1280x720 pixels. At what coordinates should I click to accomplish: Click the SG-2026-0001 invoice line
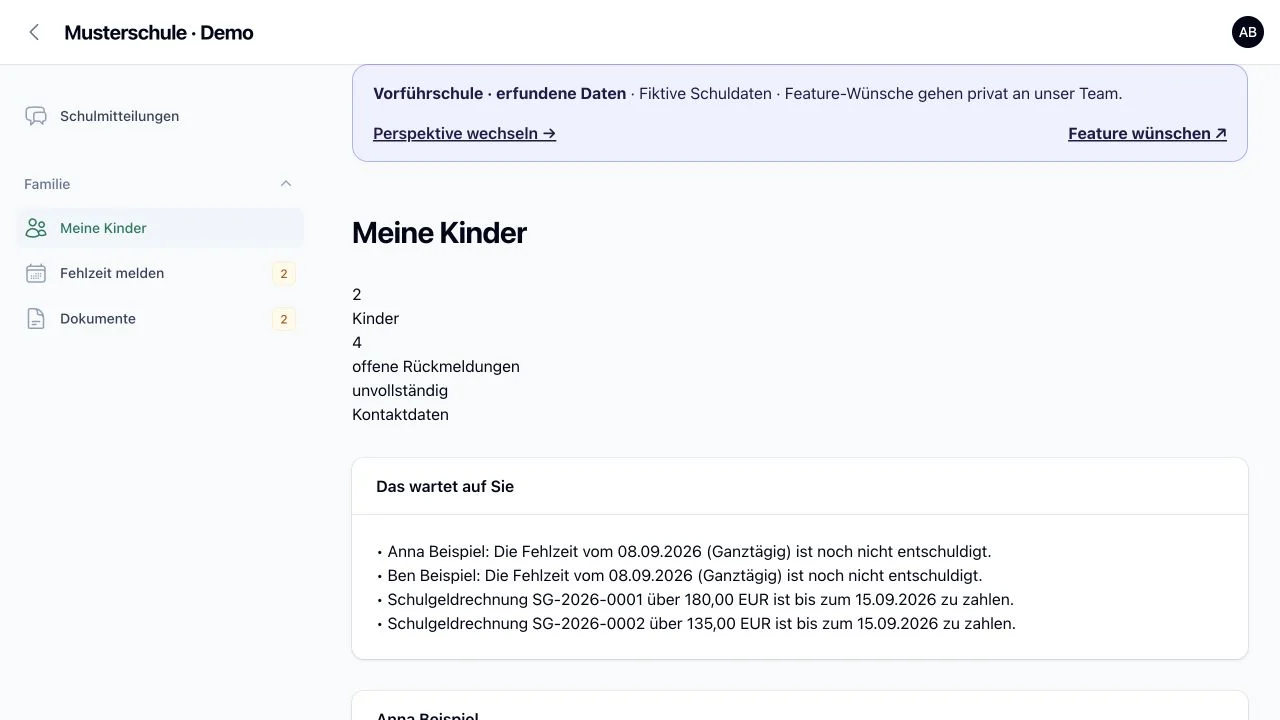click(x=695, y=599)
